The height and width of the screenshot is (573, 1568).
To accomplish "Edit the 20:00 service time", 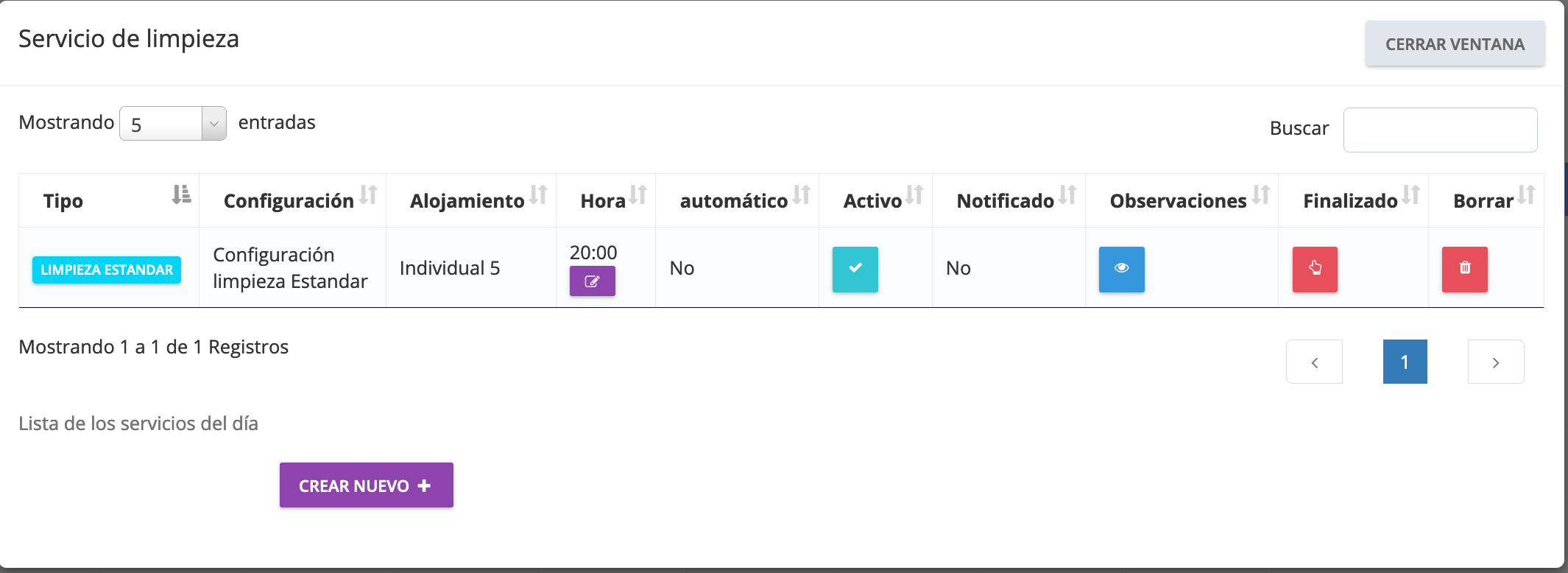I will point(592,281).
